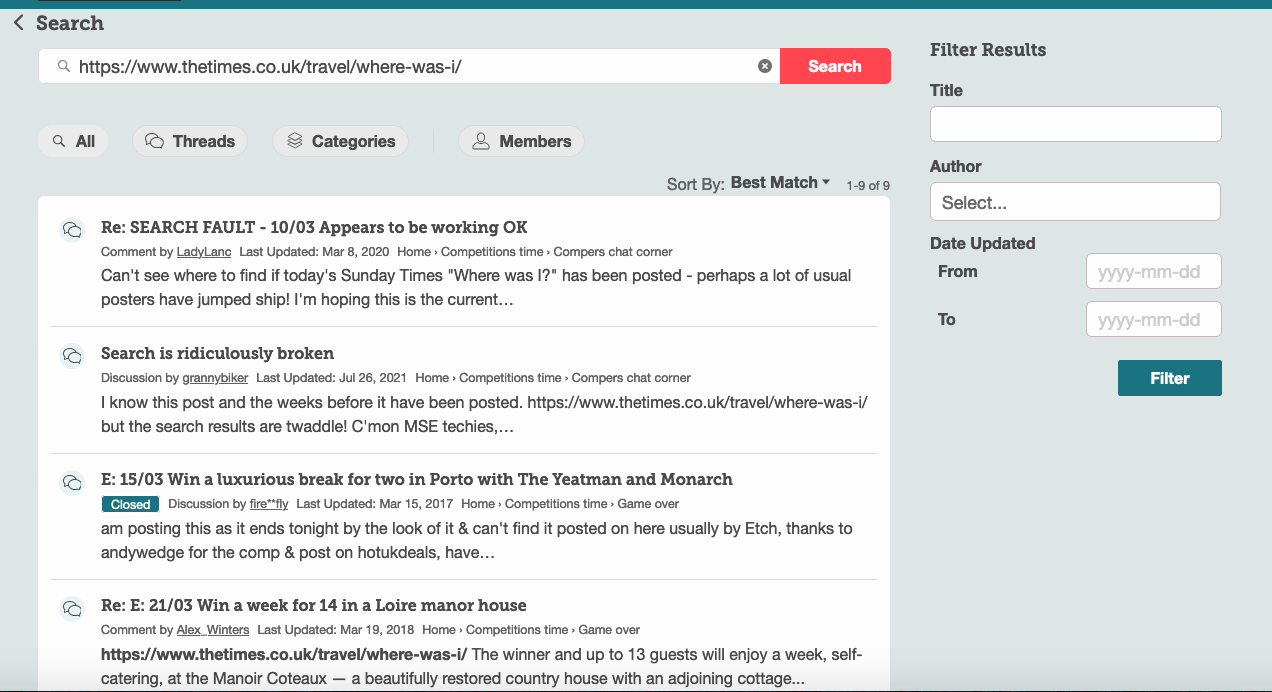Open Re: SEARCH FAULT 10/03 result
This screenshot has width=1272, height=692.
314,227
